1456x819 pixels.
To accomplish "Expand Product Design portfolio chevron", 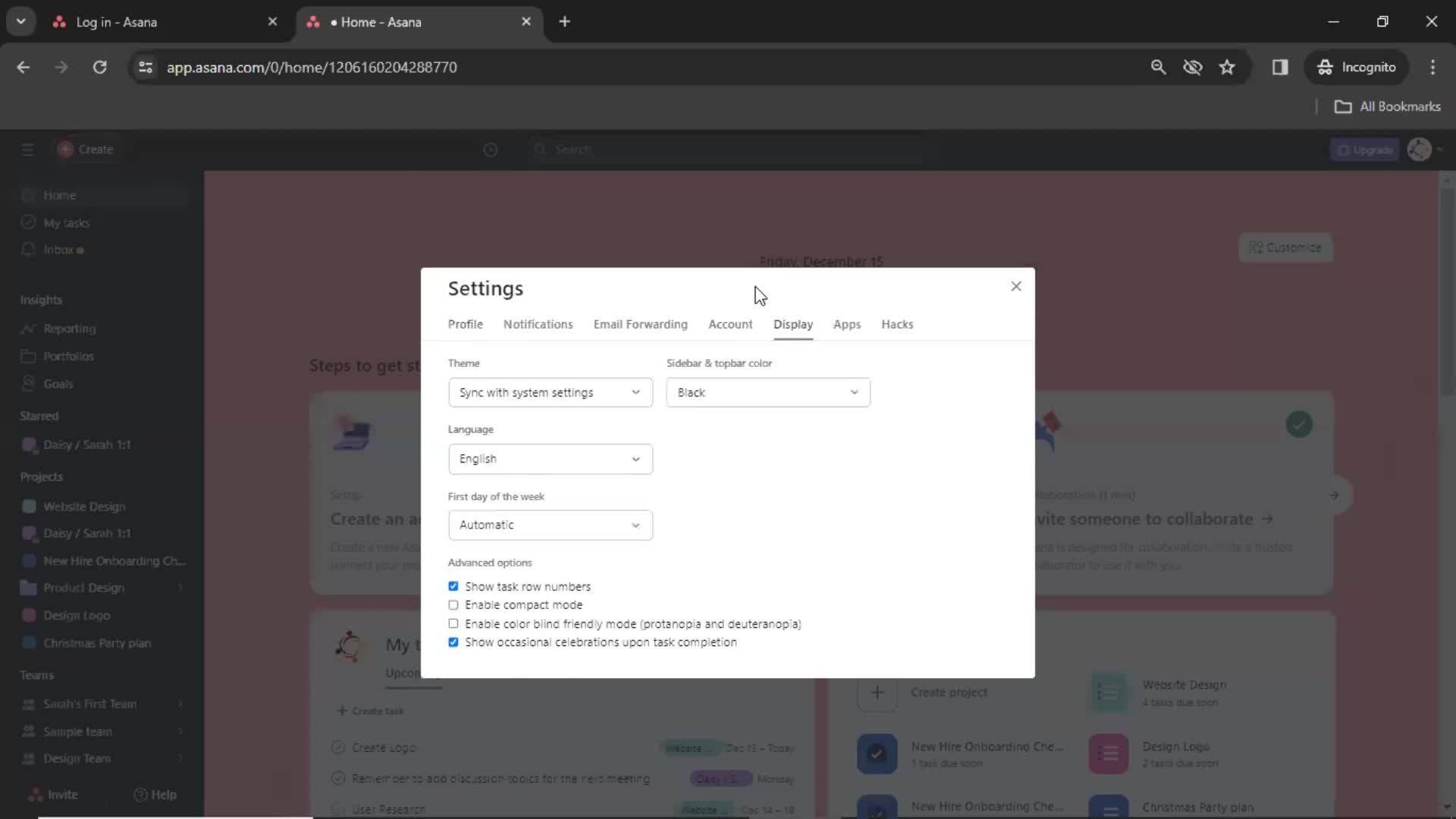I will tap(180, 588).
